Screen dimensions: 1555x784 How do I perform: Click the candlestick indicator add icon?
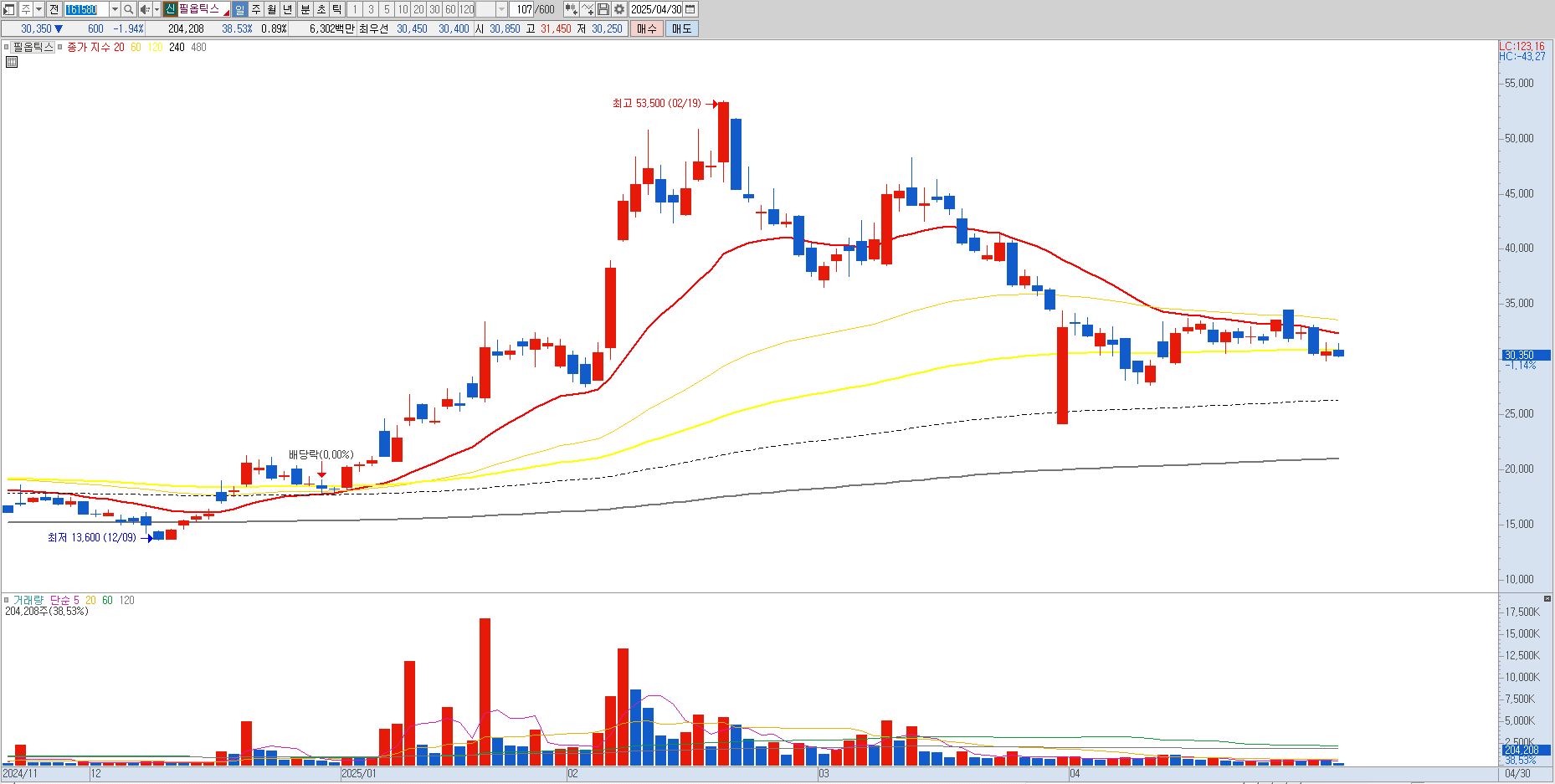click(x=571, y=9)
